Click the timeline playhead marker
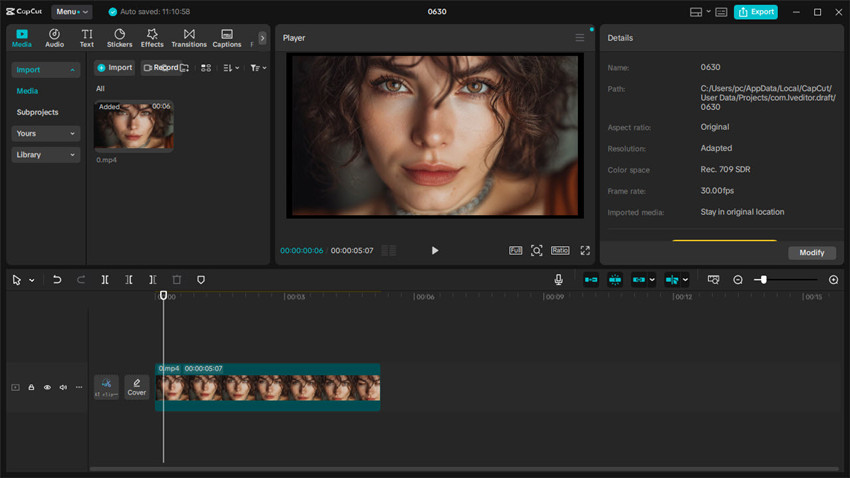This screenshot has width=850, height=478. click(163, 295)
